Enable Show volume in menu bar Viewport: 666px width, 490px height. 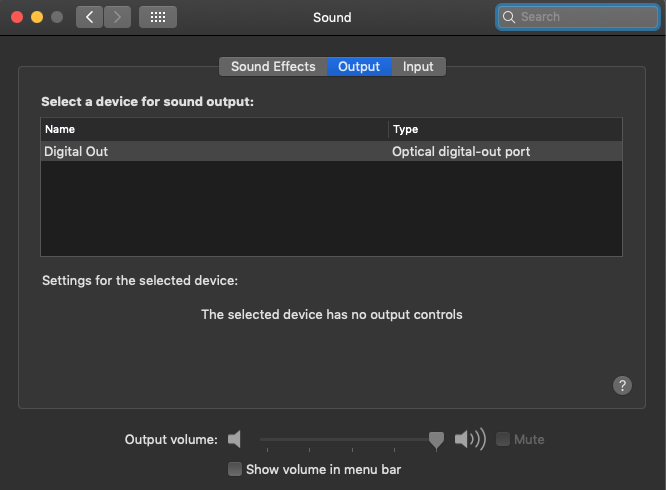click(235, 469)
